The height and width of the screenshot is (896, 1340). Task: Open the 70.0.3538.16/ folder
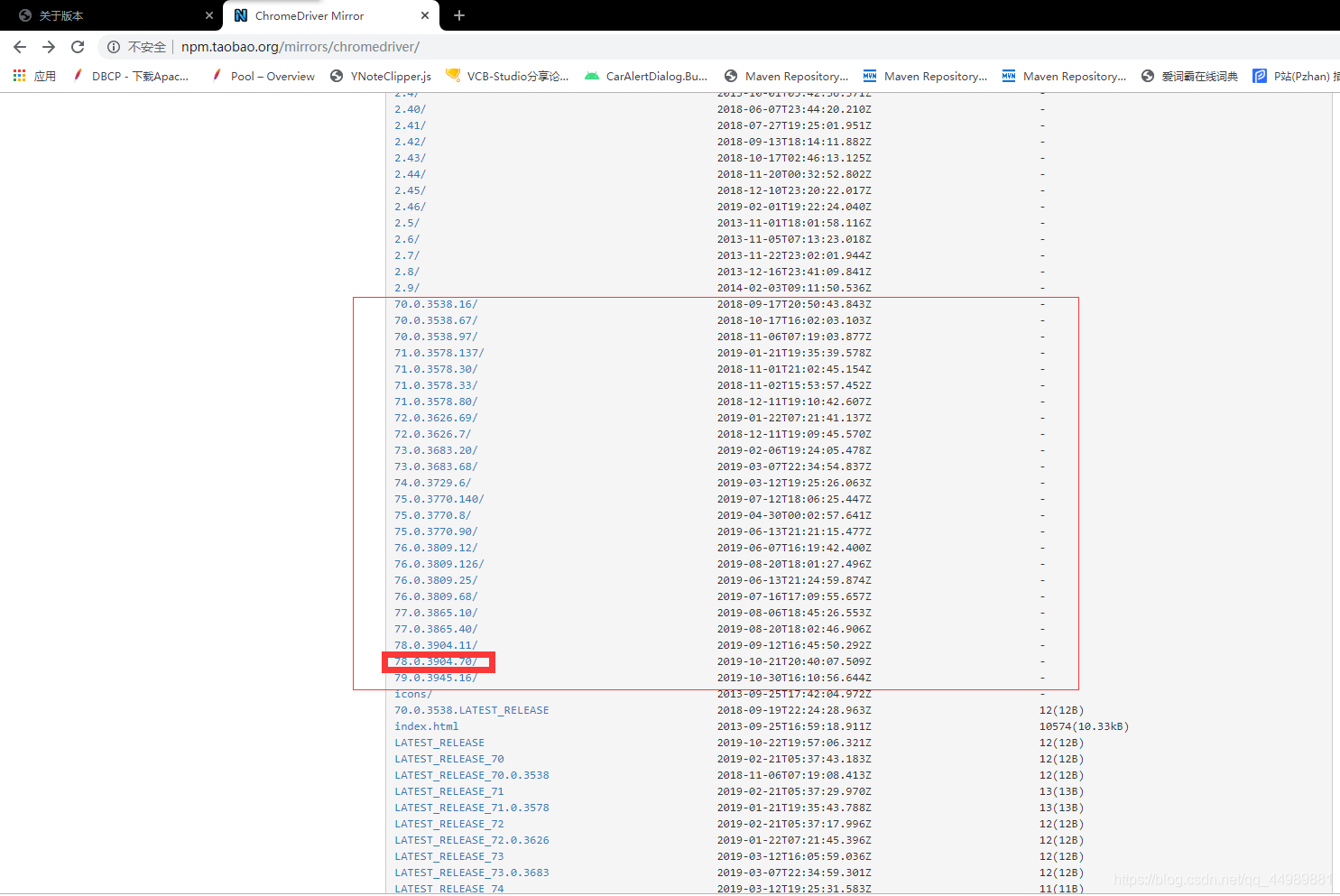click(436, 304)
